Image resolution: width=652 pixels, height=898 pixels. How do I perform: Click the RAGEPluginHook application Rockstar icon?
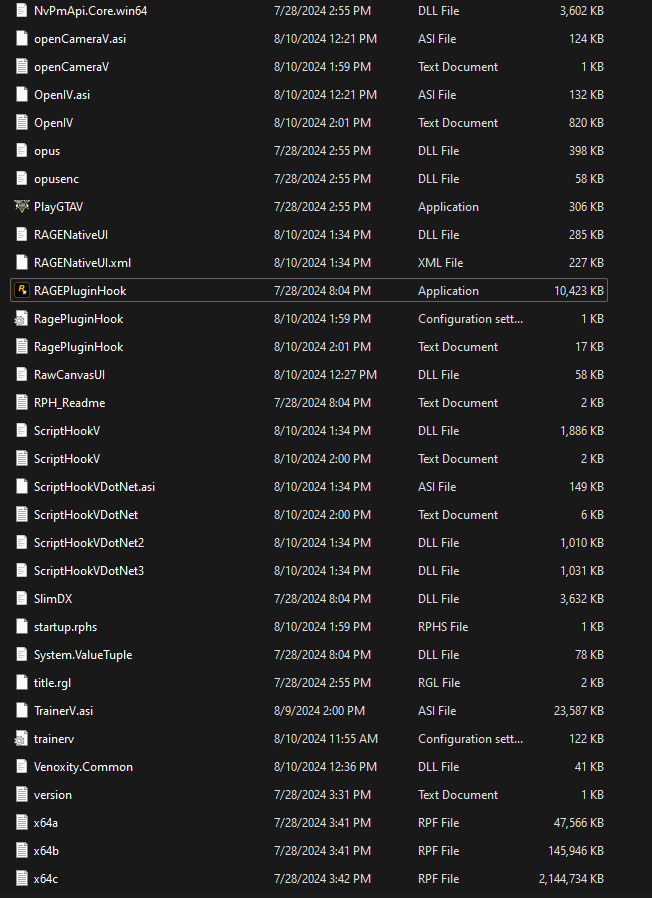[22, 291]
